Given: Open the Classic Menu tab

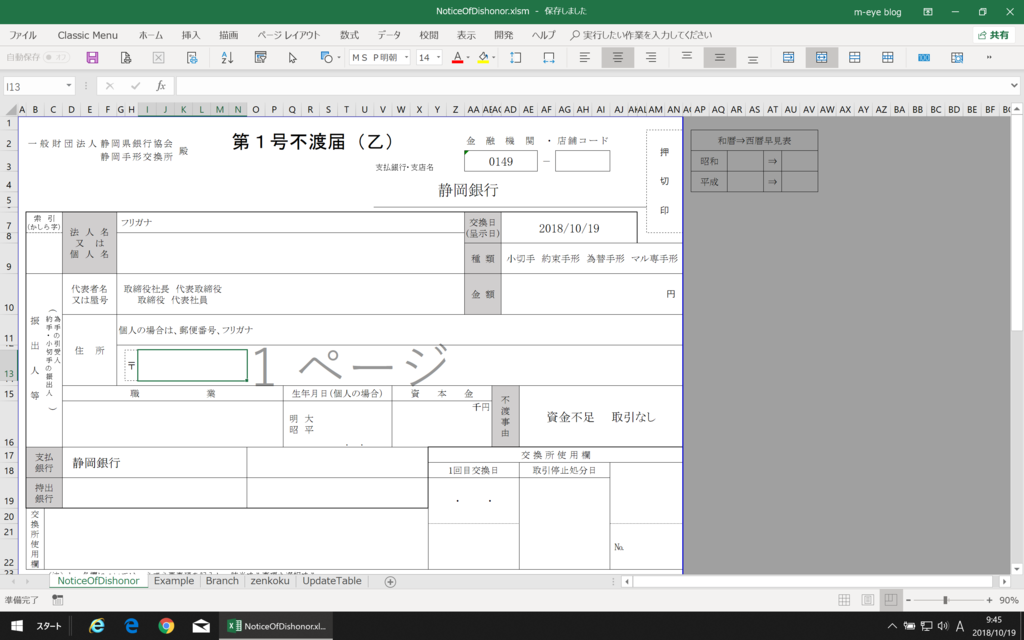Looking at the screenshot, I should 88,35.
